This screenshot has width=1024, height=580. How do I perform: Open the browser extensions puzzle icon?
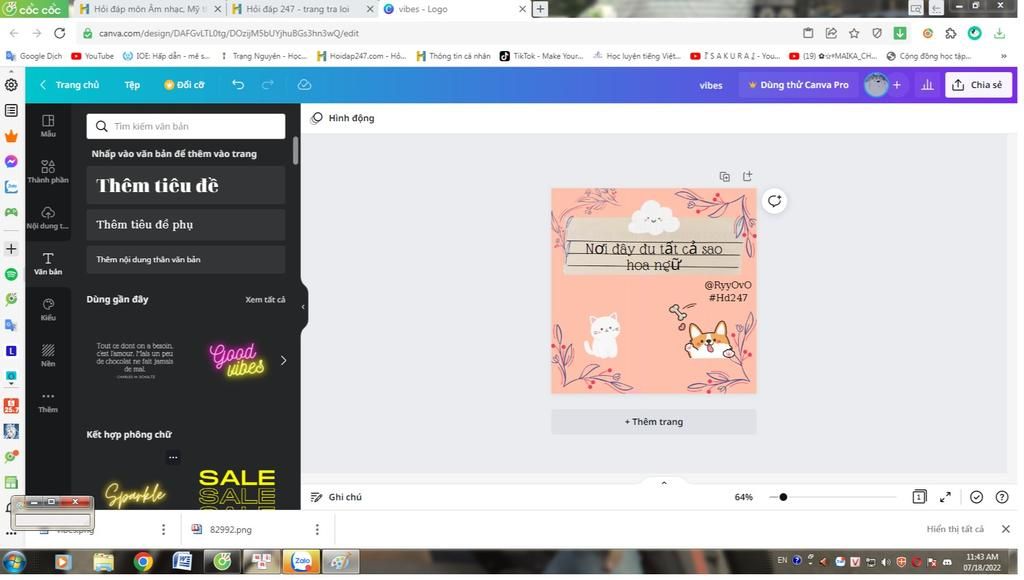(951, 33)
